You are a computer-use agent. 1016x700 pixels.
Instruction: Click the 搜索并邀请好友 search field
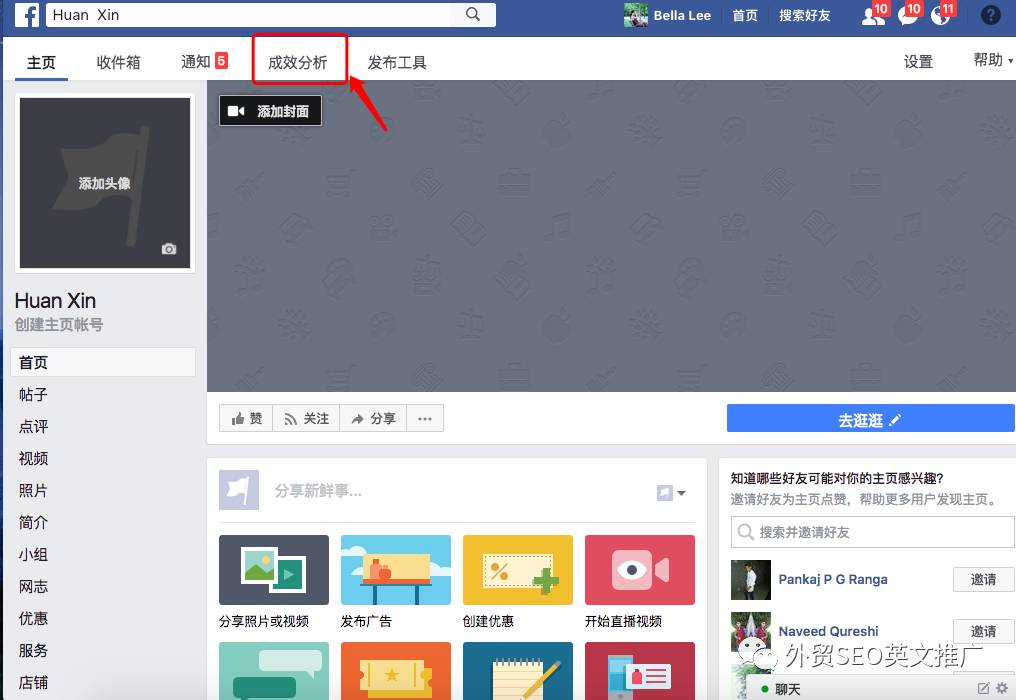click(x=872, y=532)
